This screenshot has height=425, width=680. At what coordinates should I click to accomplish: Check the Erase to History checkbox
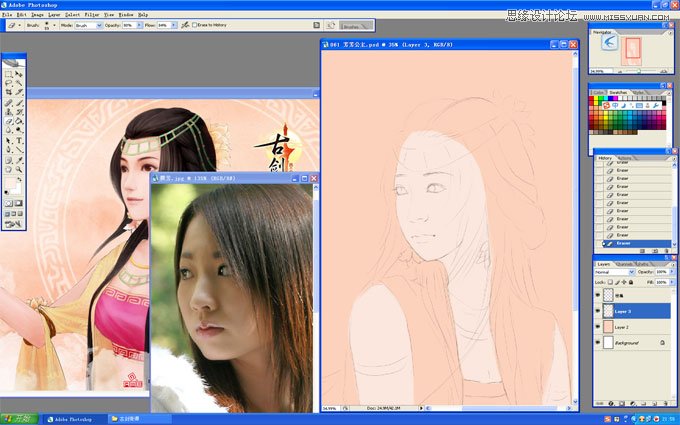[194, 25]
